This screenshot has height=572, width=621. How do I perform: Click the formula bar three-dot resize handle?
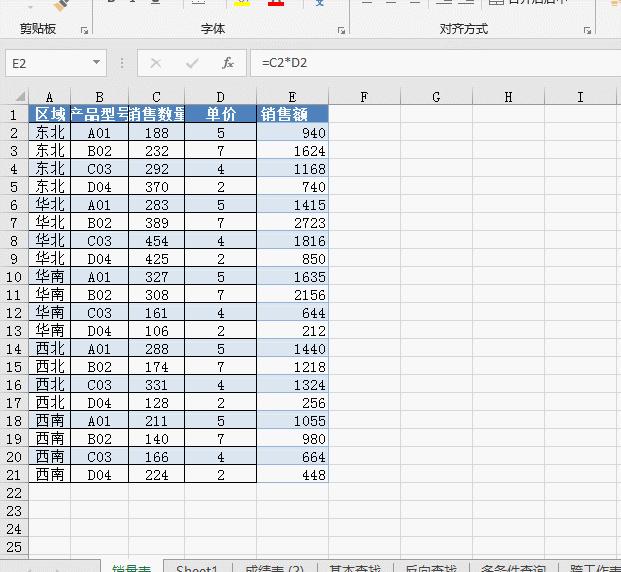(x=122, y=63)
